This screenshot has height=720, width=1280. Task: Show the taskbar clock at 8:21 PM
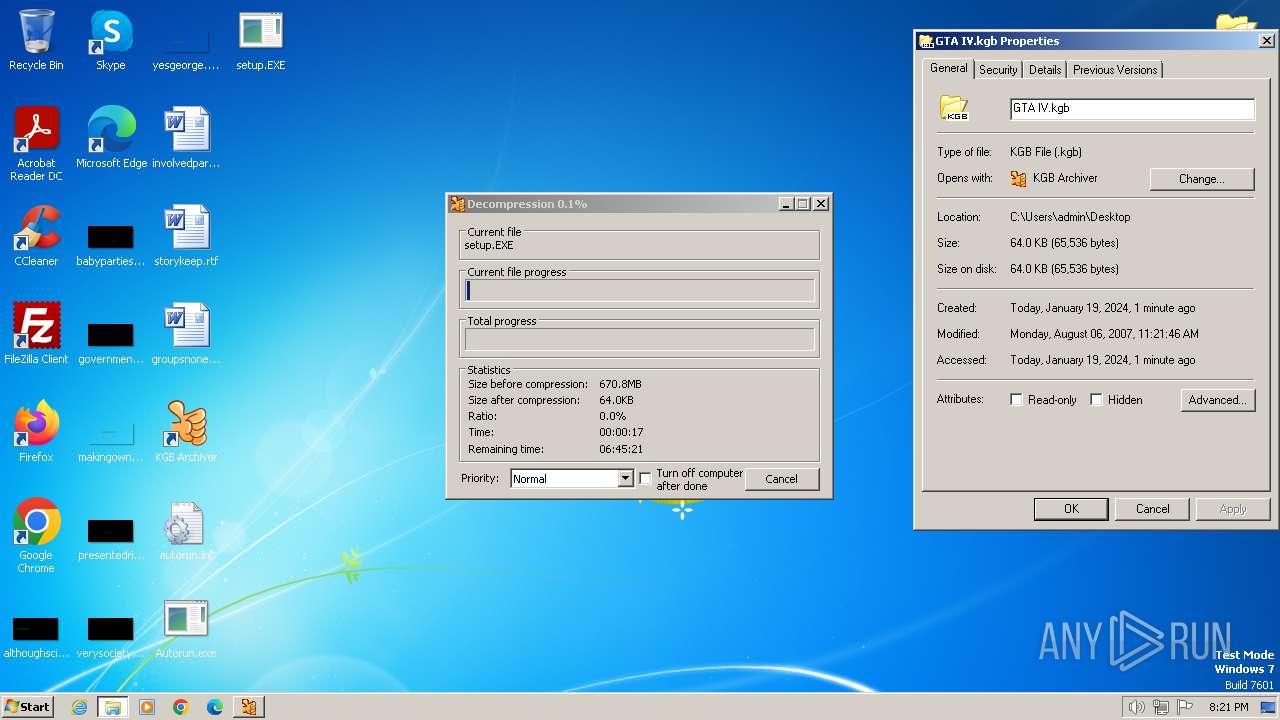pos(1229,707)
